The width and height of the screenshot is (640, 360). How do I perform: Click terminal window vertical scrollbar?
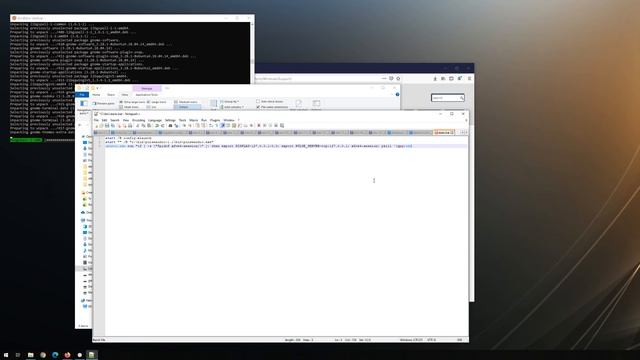[x=252, y=53]
